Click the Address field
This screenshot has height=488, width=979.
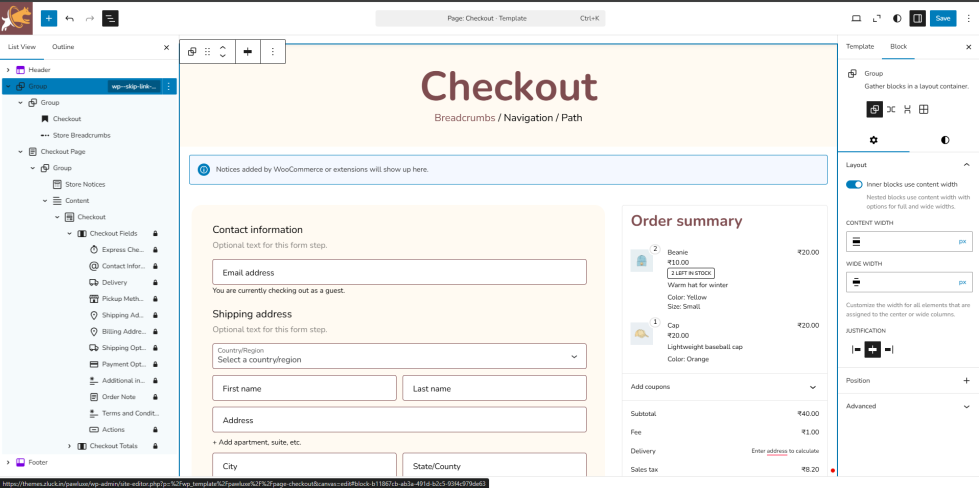pyautogui.click(x=399, y=420)
